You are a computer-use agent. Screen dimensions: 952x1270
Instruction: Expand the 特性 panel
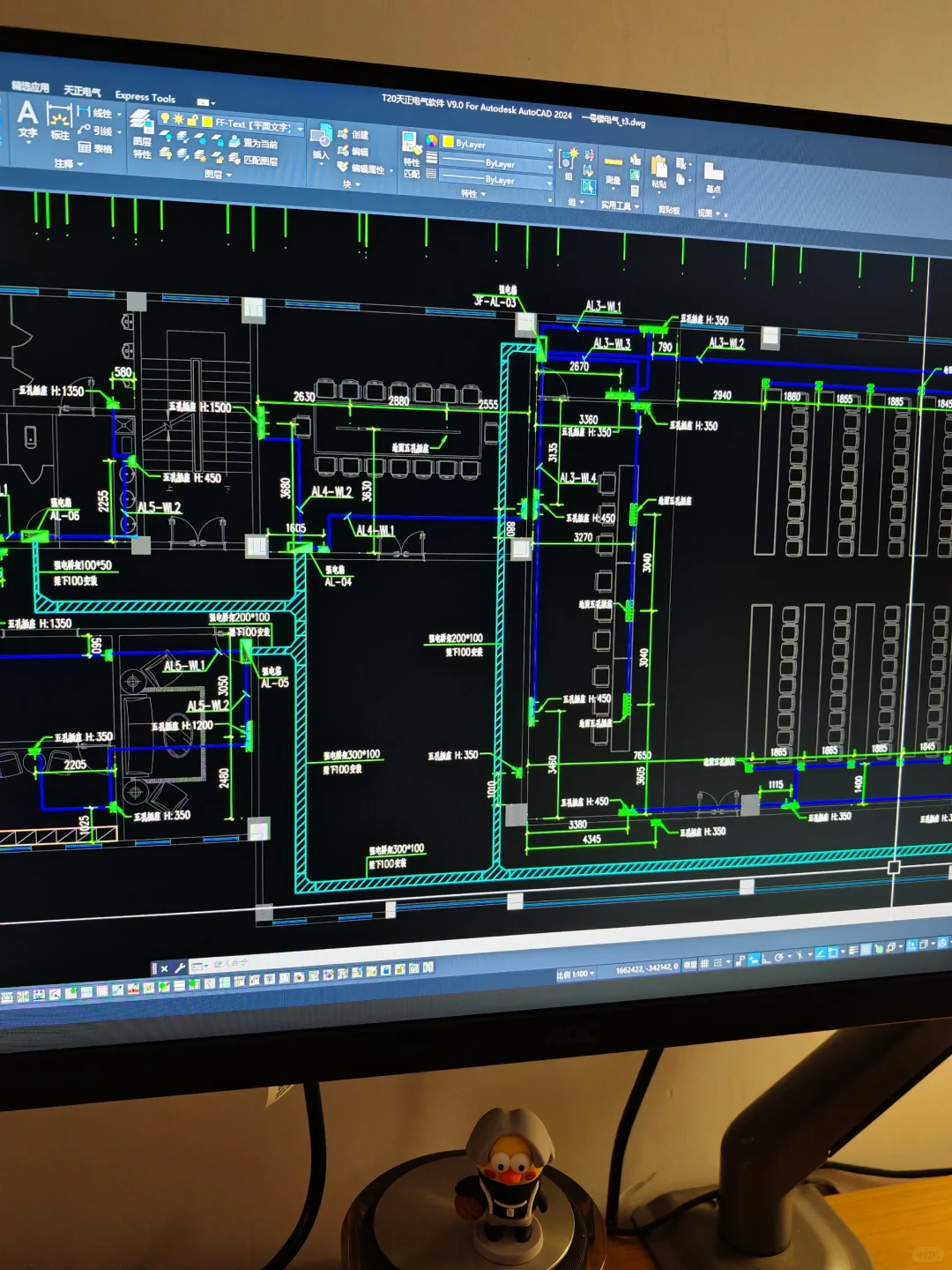click(x=473, y=194)
